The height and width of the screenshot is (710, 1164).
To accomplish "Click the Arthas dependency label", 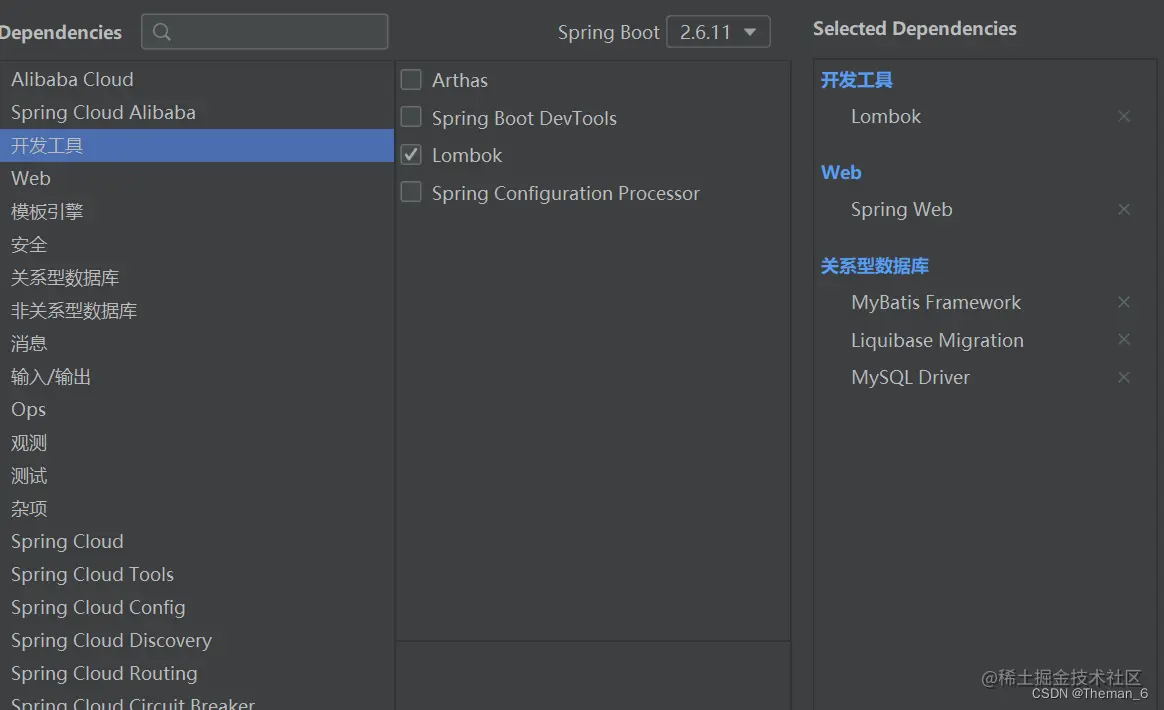I will point(460,80).
